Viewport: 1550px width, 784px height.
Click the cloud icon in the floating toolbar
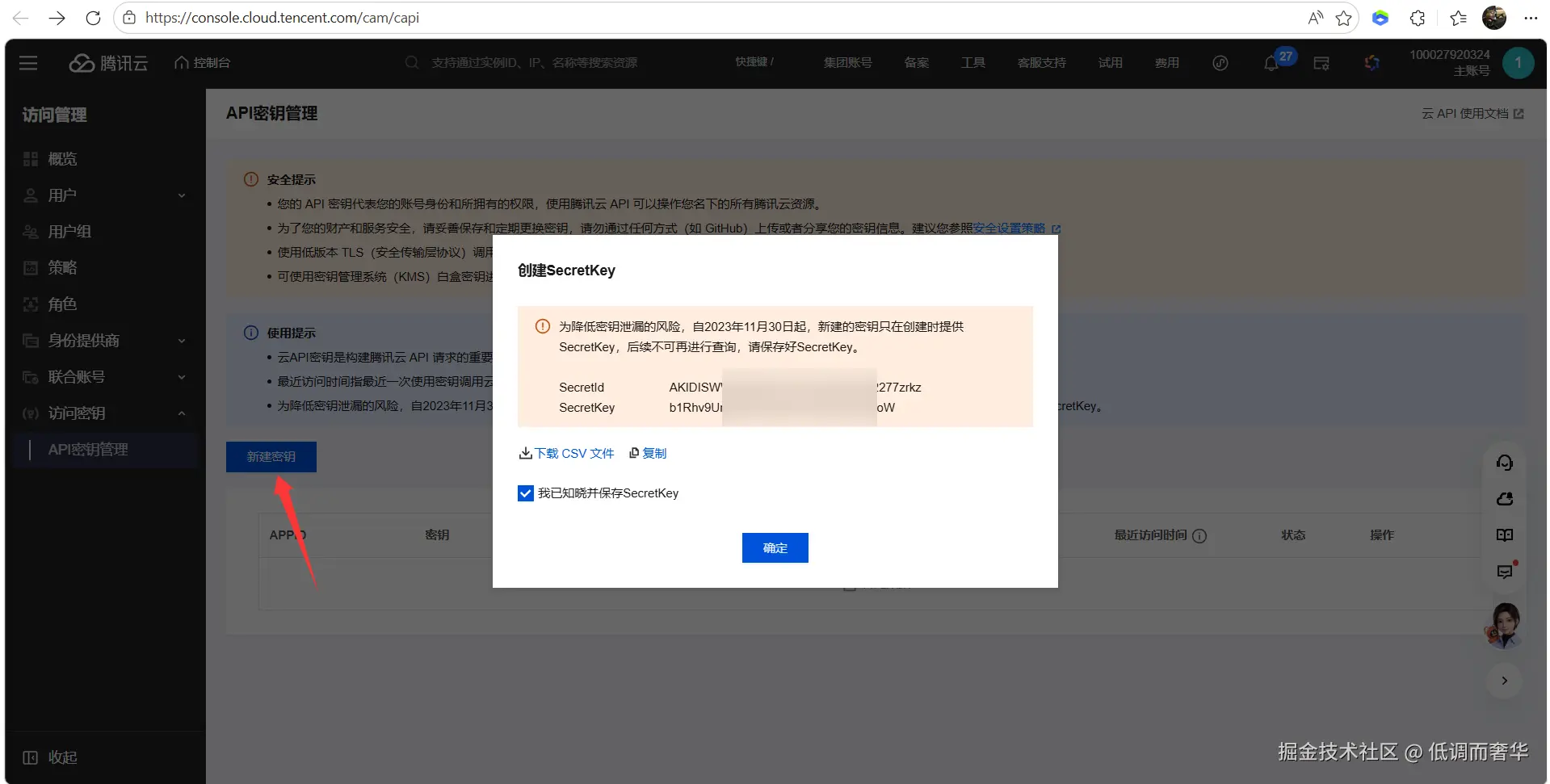[x=1505, y=499]
